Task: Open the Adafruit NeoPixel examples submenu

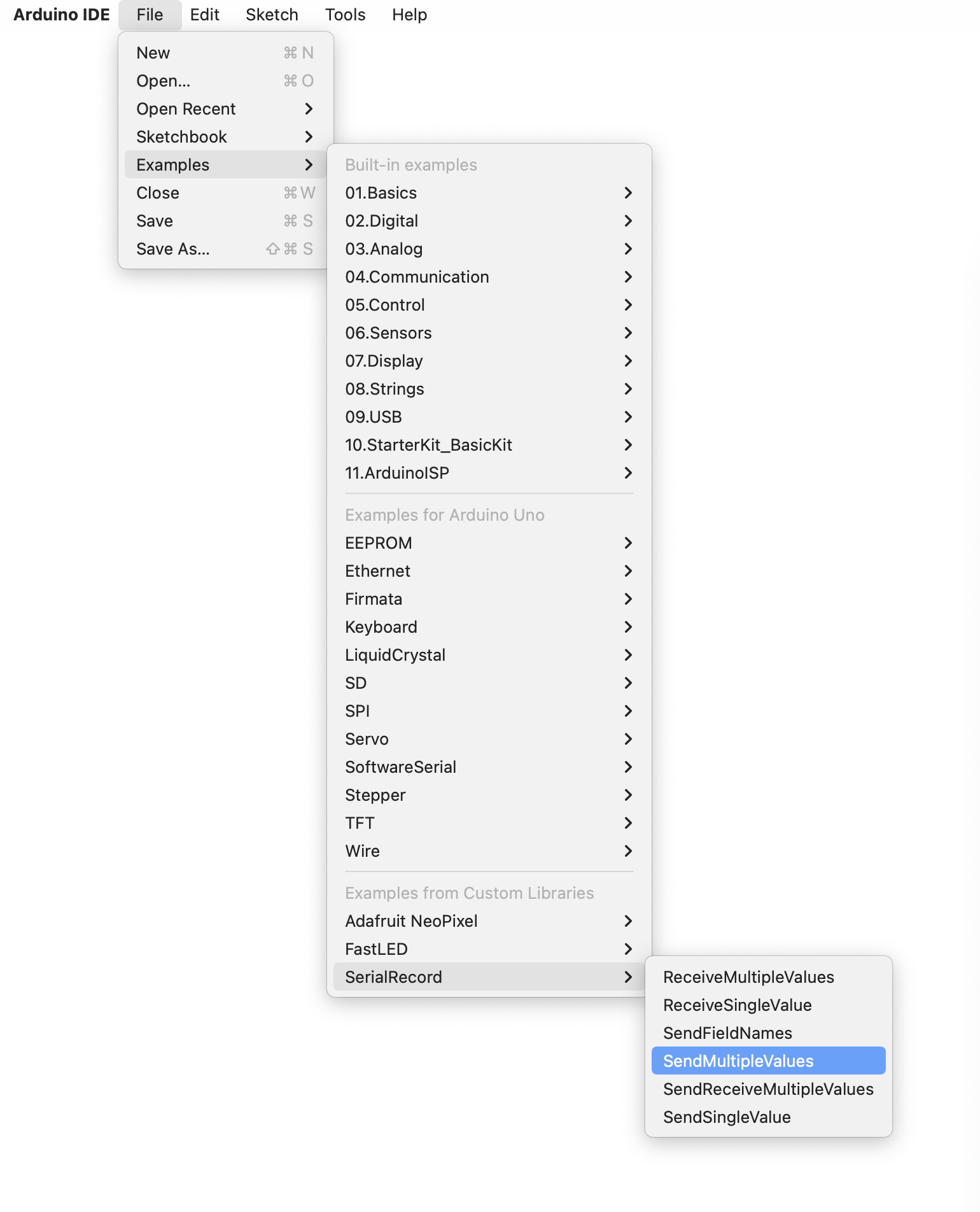Action: [x=489, y=921]
